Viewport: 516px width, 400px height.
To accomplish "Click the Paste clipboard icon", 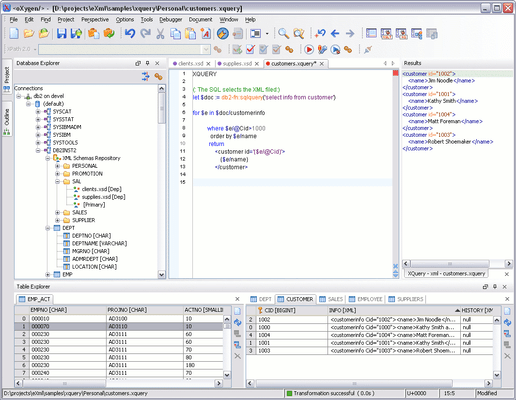I will (190, 34).
